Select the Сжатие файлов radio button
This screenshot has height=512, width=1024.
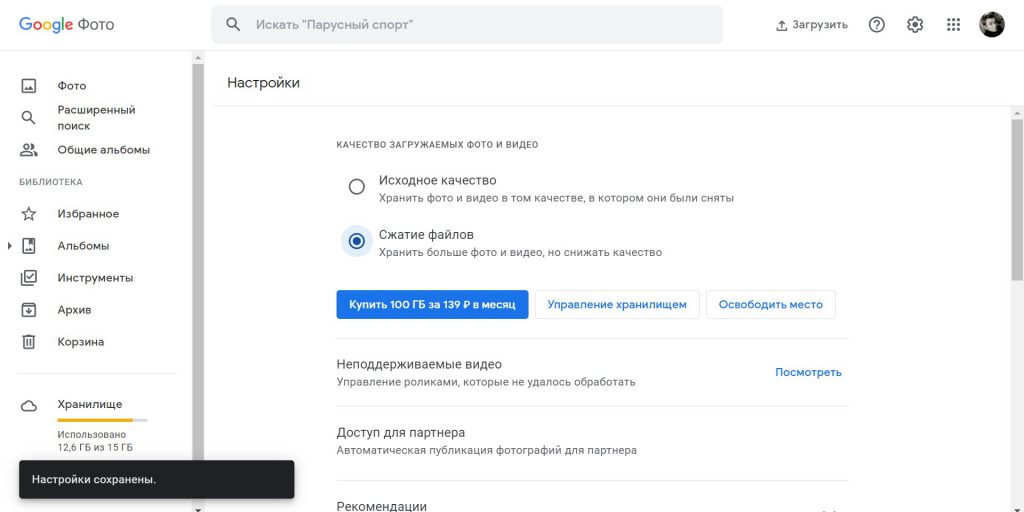(356, 241)
